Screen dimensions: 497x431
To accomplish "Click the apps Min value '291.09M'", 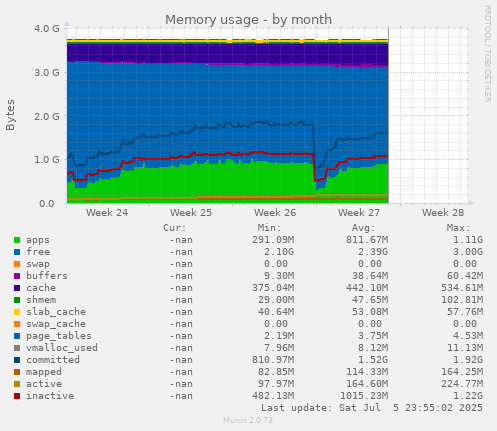I will click(x=273, y=240).
